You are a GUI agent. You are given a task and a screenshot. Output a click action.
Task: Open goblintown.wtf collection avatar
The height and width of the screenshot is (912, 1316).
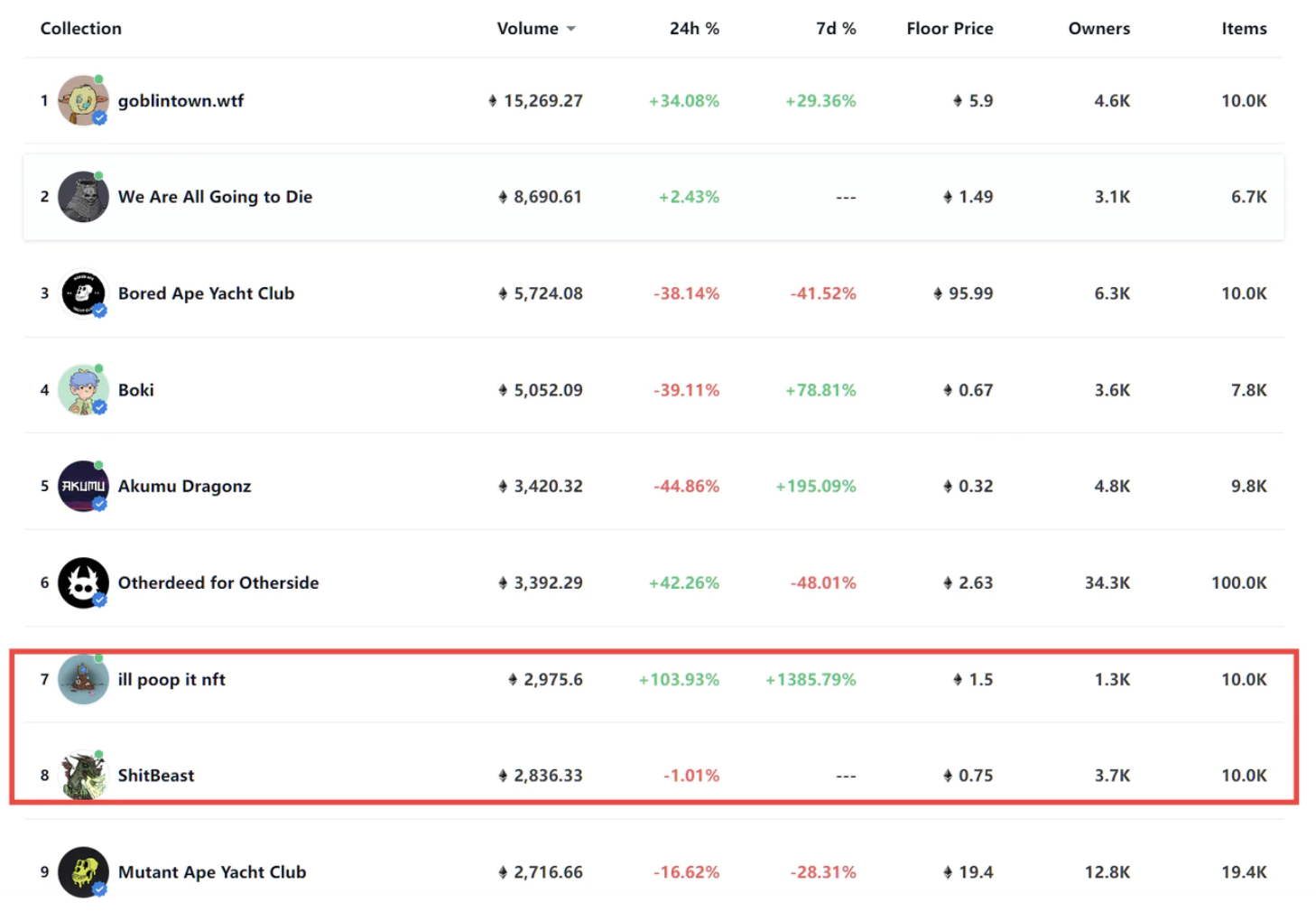[83, 101]
